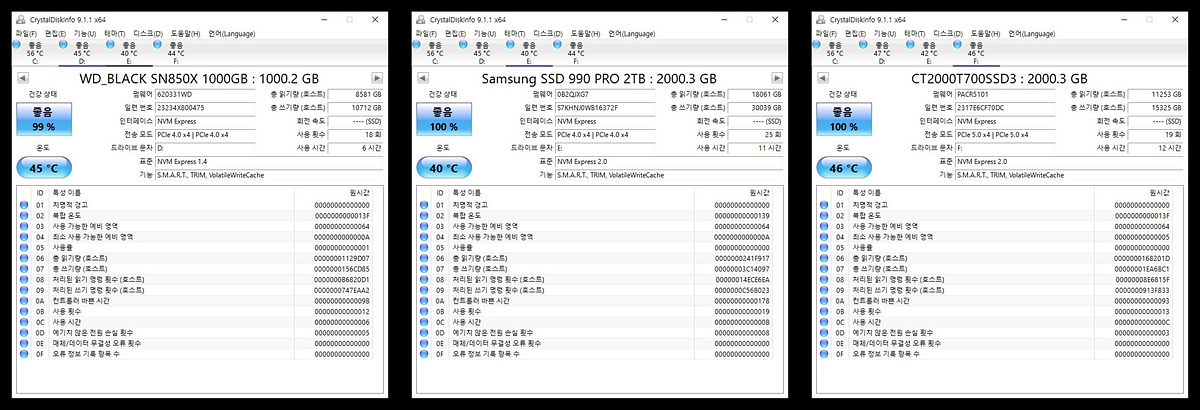Screen dimensions: 1200x410
Task: Go to previous disk in WD_BLACK window
Action: pos(24,79)
